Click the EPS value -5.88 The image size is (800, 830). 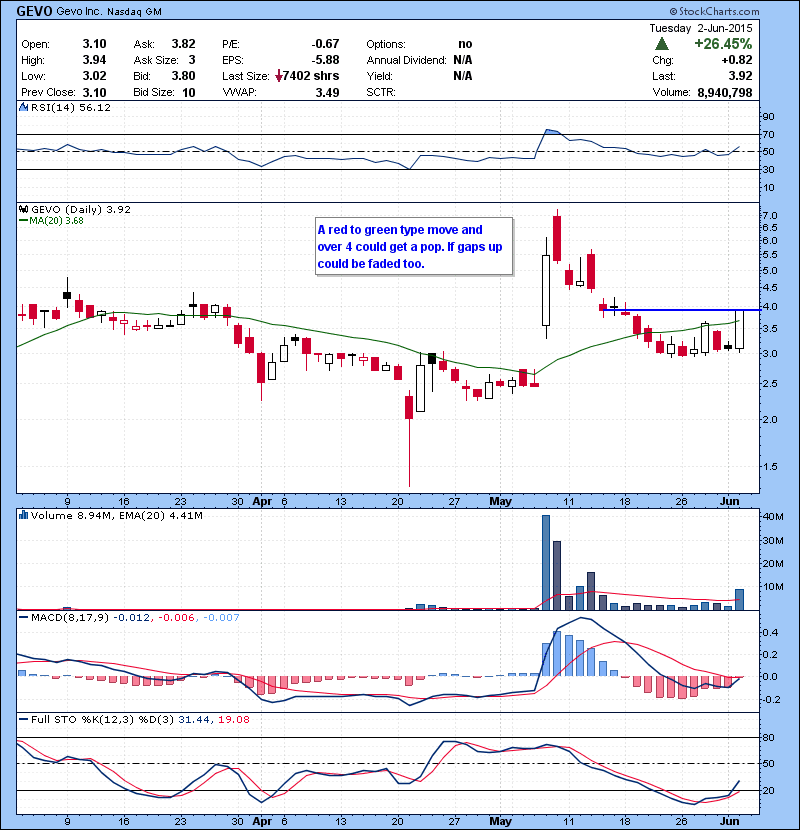click(x=325, y=60)
